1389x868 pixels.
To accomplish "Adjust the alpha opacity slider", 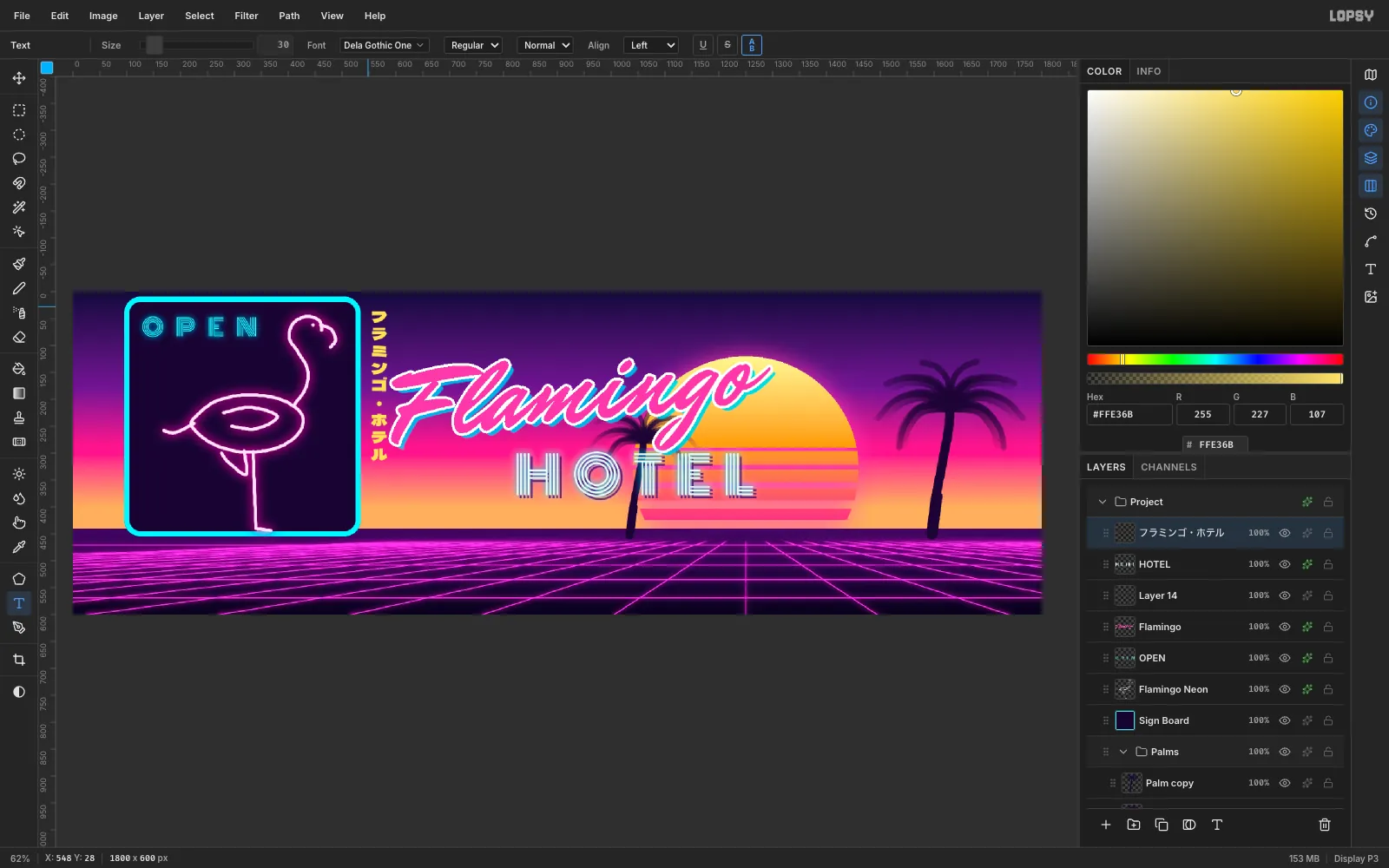I will (1215, 378).
